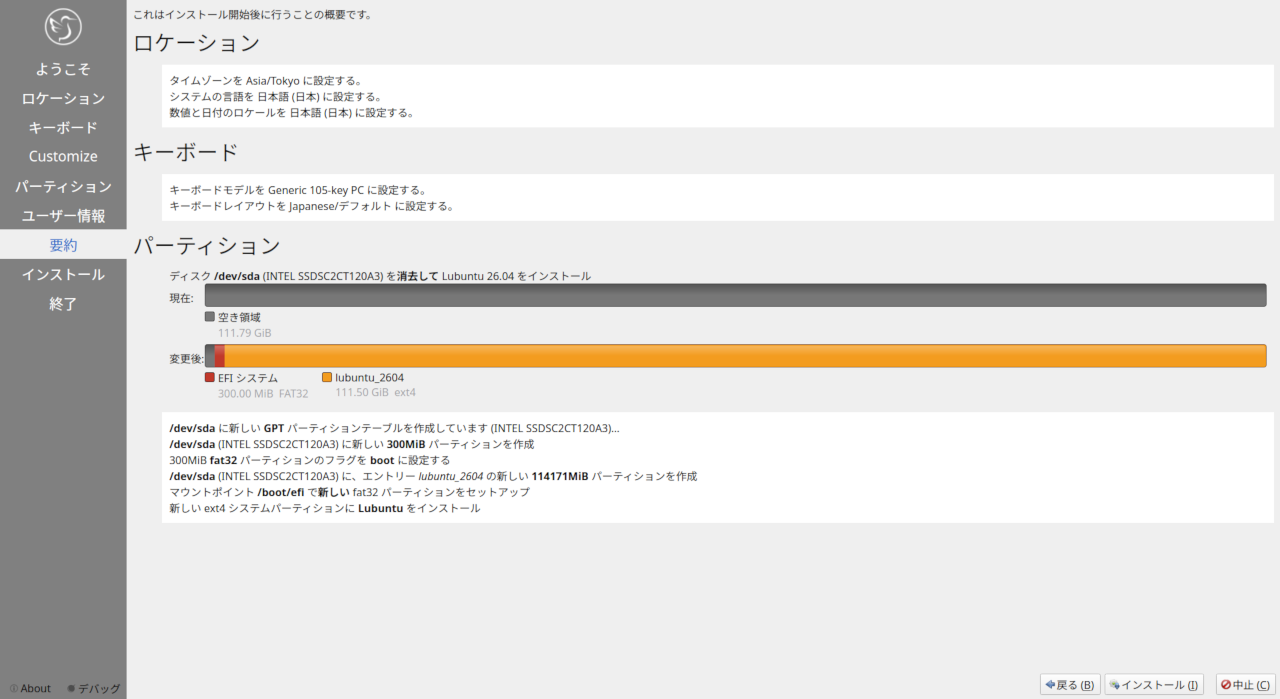The height and width of the screenshot is (699, 1280).
Task: Select the キーボード sidebar step
Action: point(63,127)
